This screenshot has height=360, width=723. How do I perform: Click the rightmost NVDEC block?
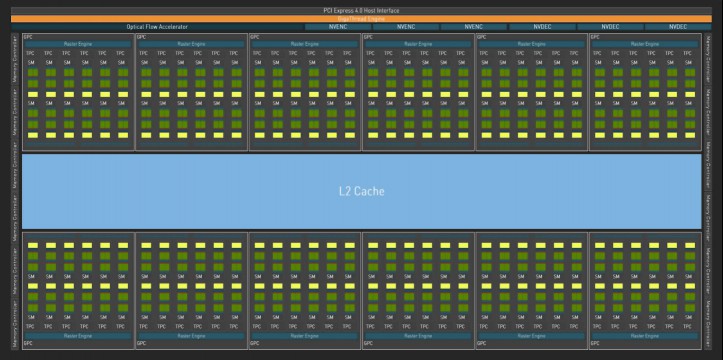tap(678, 27)
